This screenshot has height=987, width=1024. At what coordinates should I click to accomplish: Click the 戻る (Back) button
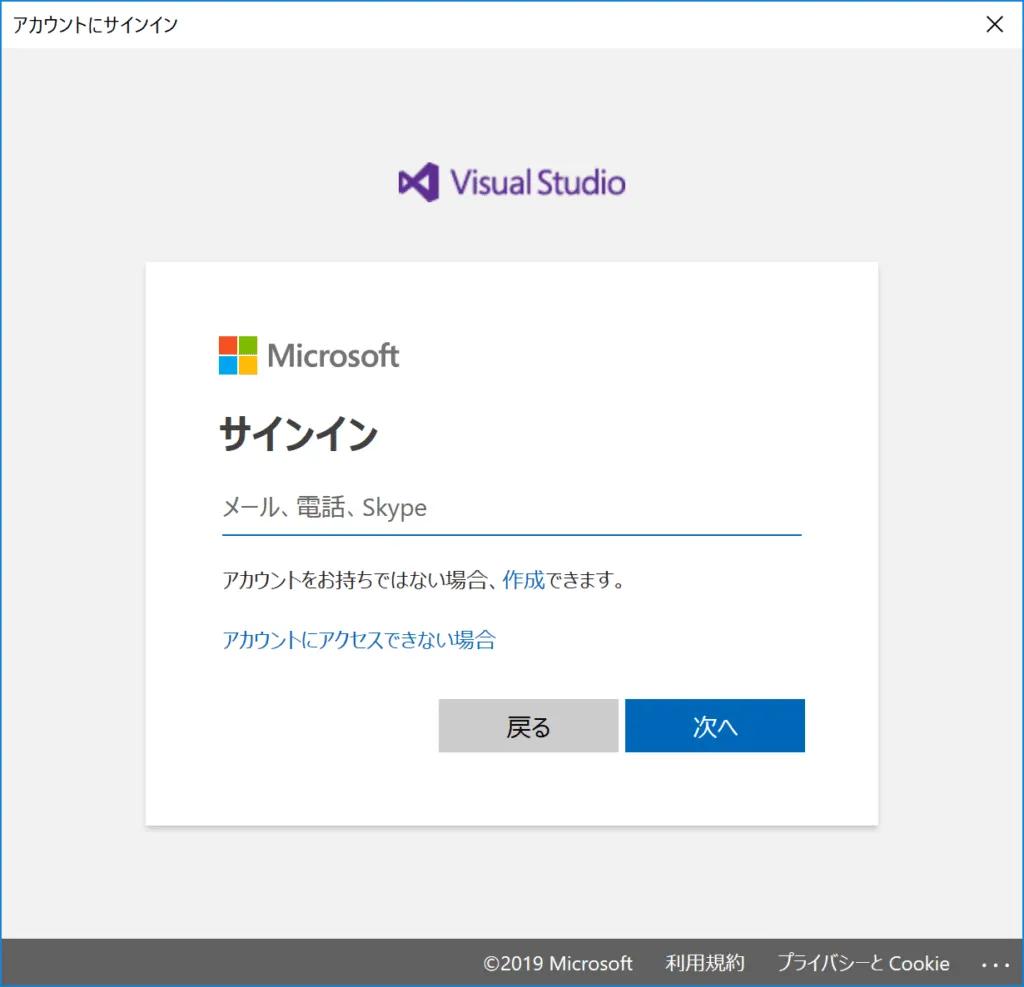click(528, 726)
